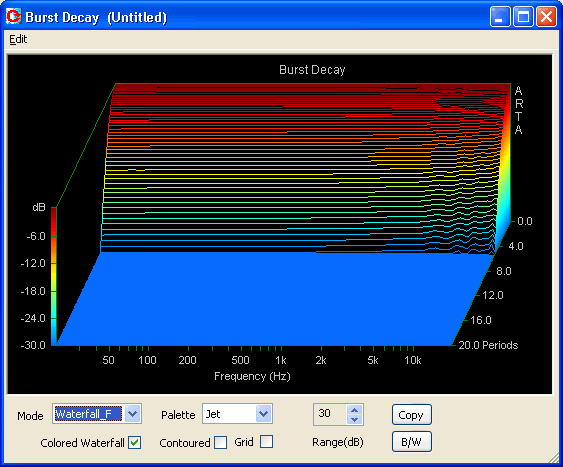
Task: Click the Jet palette combo field
Action: (x=237, y=414)
